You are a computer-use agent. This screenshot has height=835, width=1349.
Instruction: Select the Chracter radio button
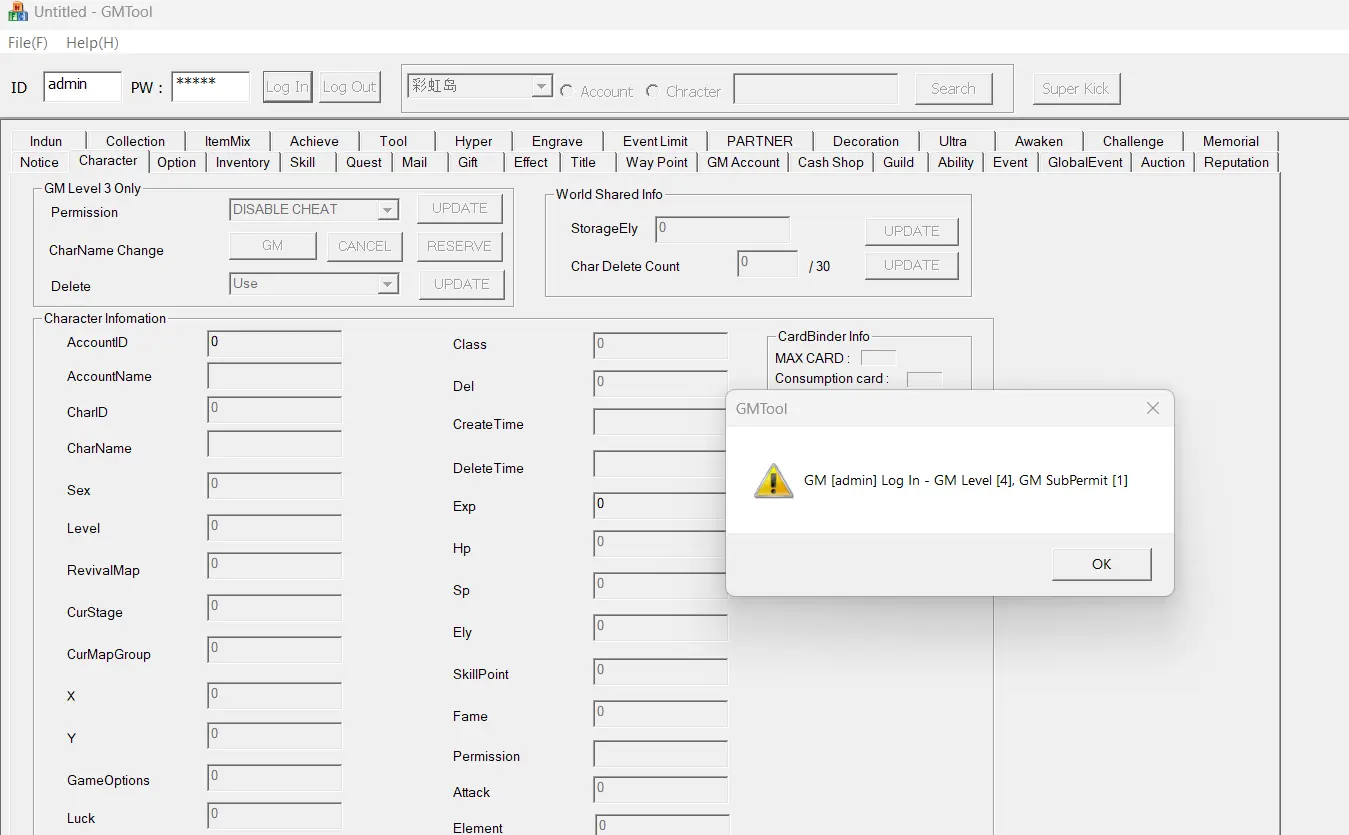point(653,91)
